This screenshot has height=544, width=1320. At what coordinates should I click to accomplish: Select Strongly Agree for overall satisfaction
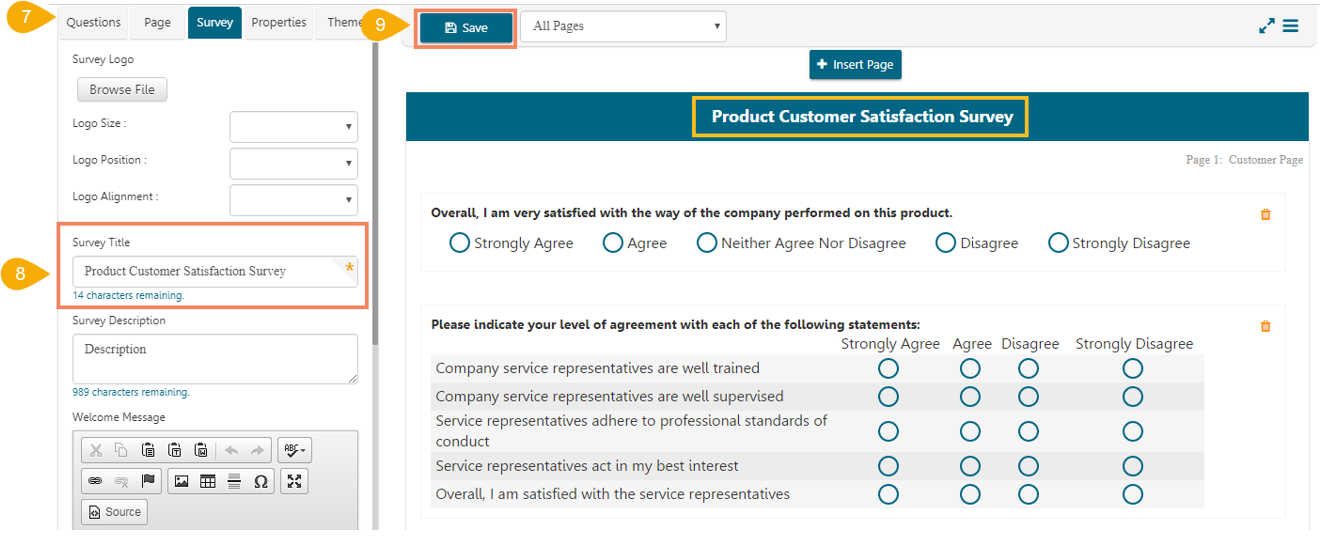460,243
